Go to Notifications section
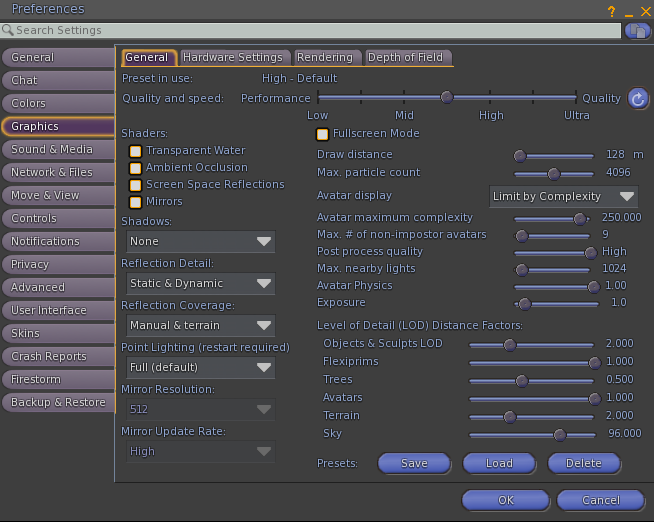The image size is (654, 522). pyautogui.click(x=58, y=241)
